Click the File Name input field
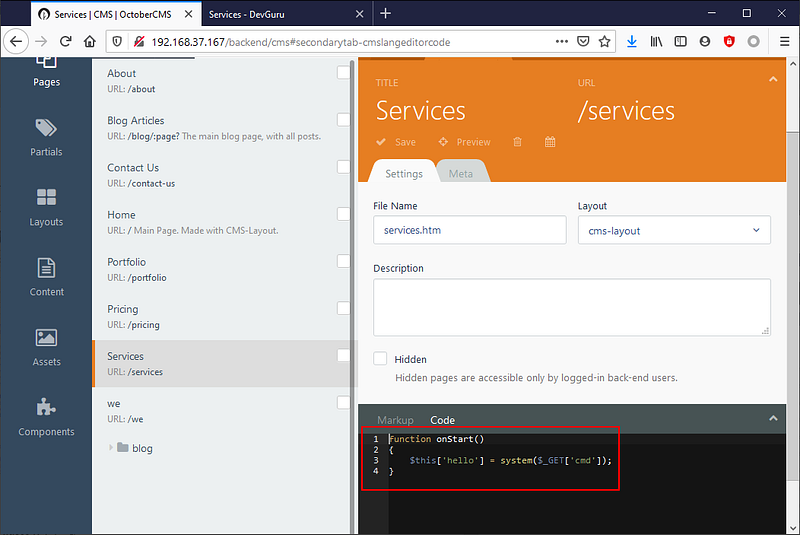This screenshot has height=535, width=800. click(x=469, y=230)
